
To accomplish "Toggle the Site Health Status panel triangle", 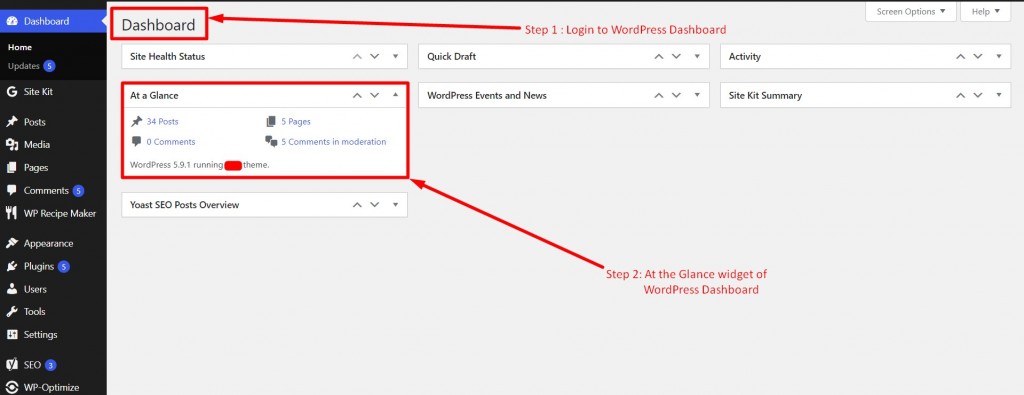I will tap(395, 57).
